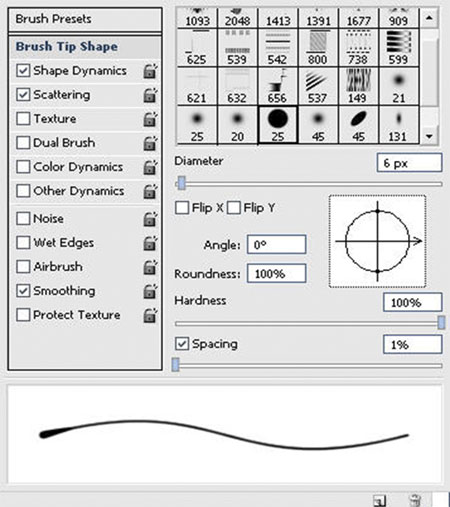This screenshot has height=507, width=450.
Task: Select the soft round 20 brush preset
Action: tap(237, 125)
